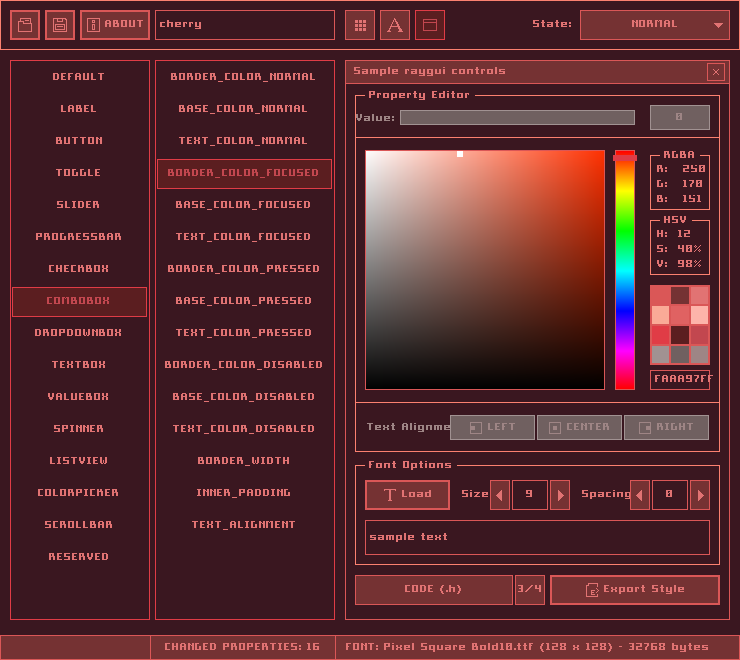Expand the State dropdown set to NORMAL
This screenshot has width=740, height=660.
[x=654, y=25]
